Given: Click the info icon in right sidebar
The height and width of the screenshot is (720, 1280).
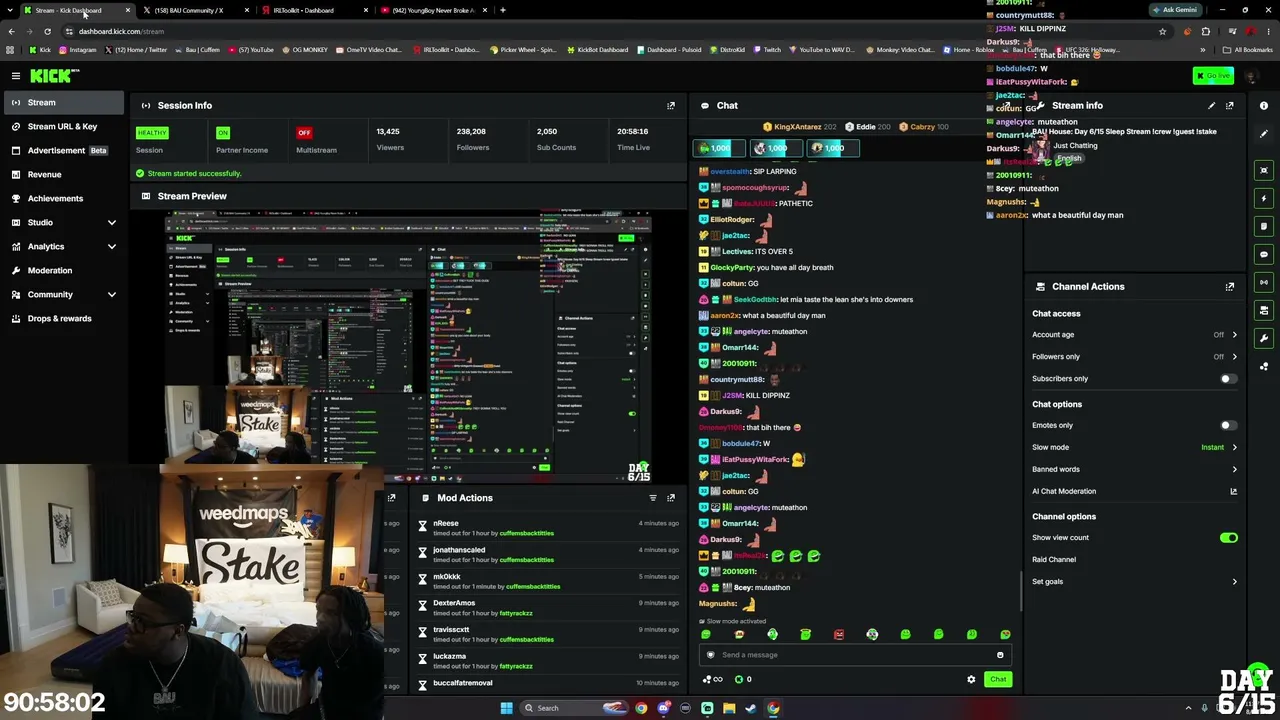Looking at the screenshot, I should pyautogui.click(x=1264, y=105).
